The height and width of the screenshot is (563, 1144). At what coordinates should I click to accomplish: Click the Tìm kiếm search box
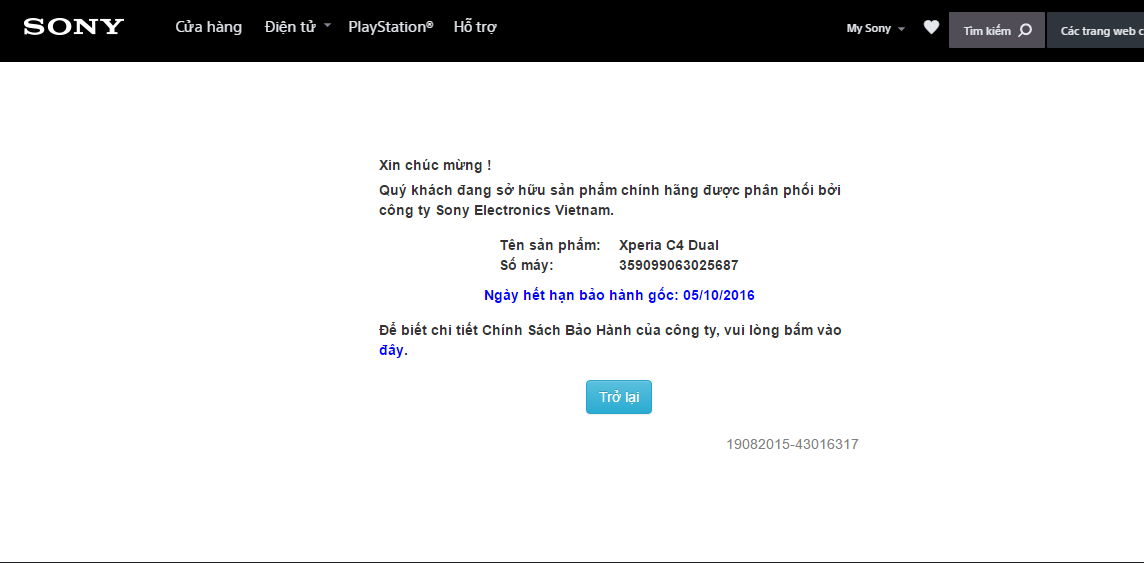click(x=997, y=30)
